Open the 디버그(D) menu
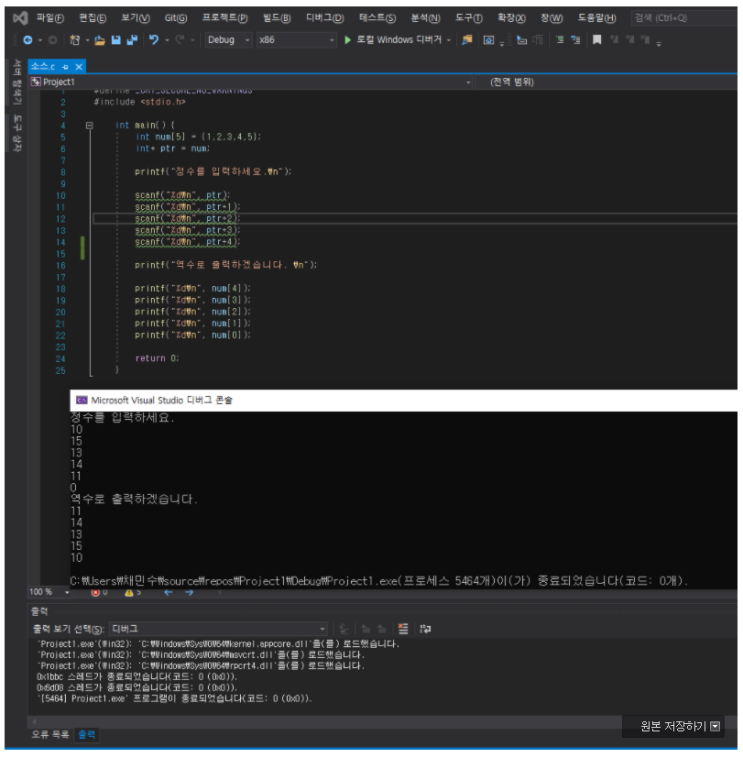The image size is (743, 758). pyautogui.click(x=325, y=18)
